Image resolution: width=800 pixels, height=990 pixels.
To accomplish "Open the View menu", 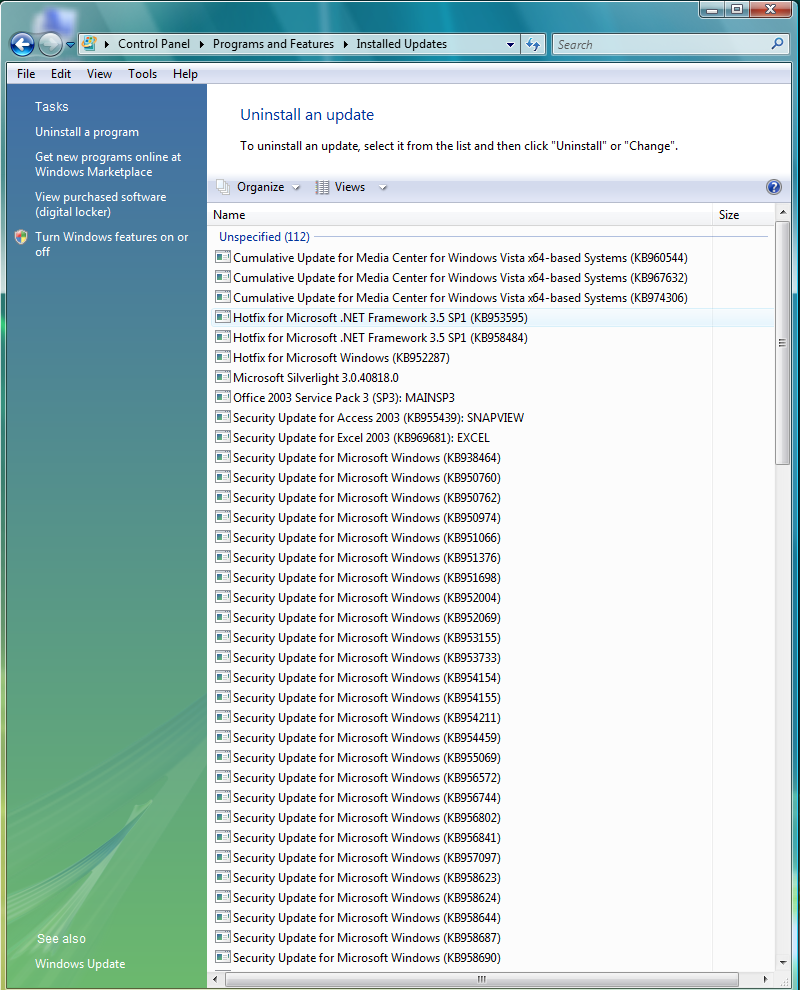I will (x=99, y=74).
